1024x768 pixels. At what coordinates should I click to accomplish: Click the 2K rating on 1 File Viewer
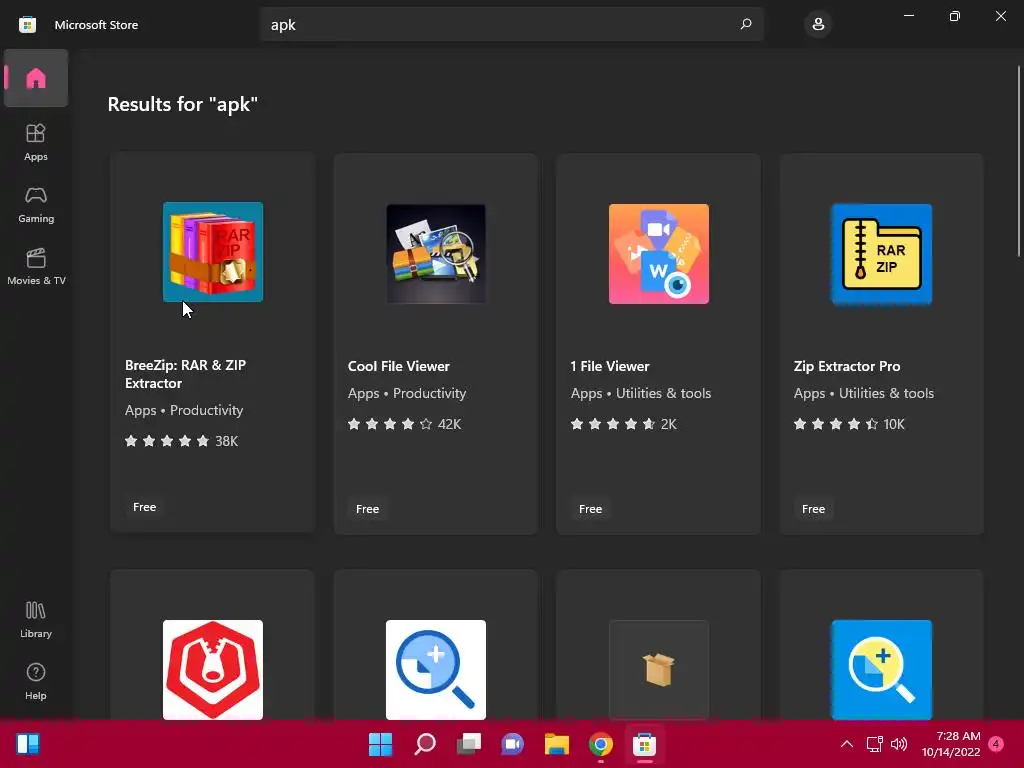click(624, 424)
